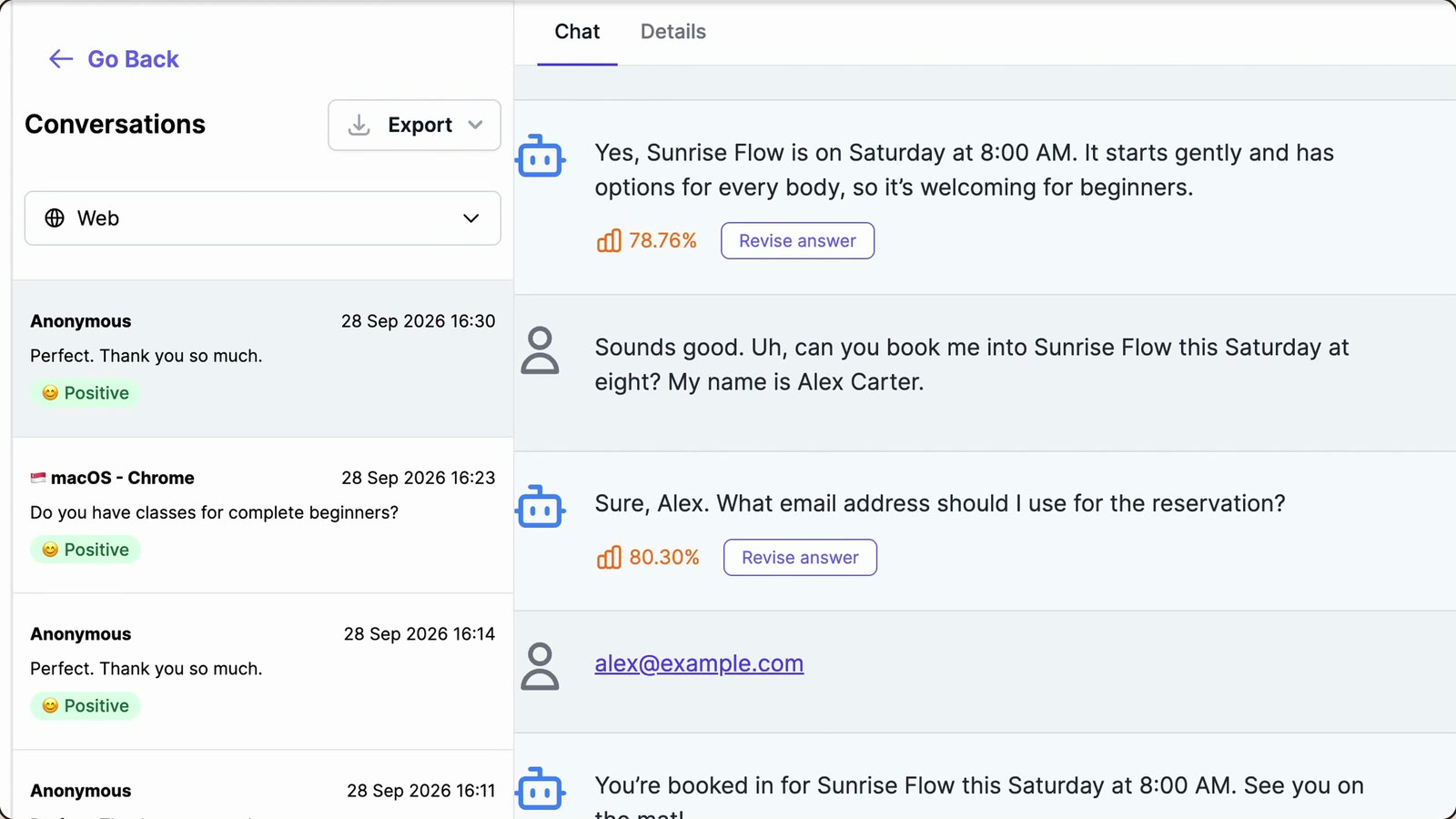The image size is (1456, 819).
Task: Click smiley Positive badge on 16:14 conversation
Action: tap(86, 706)
